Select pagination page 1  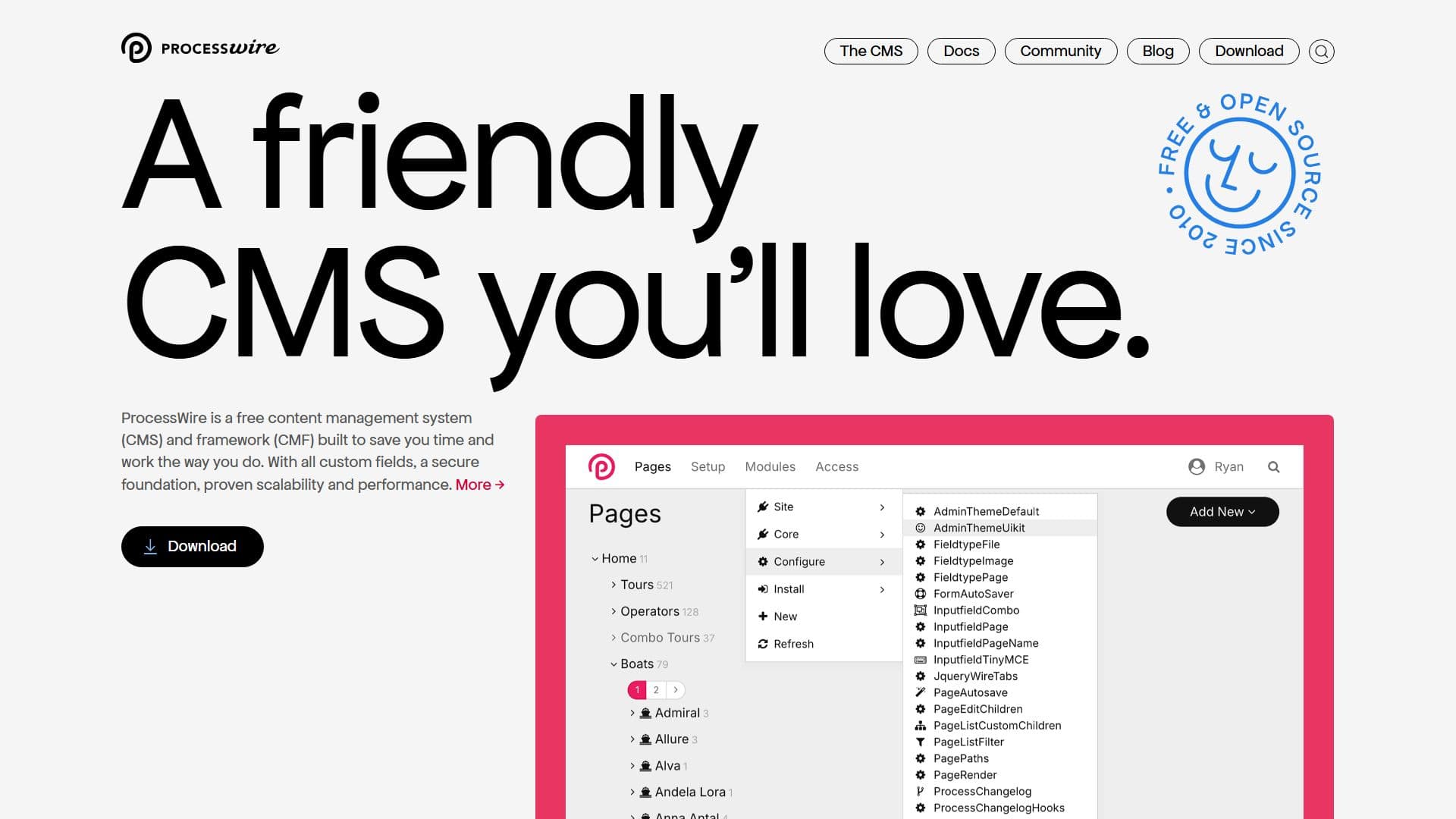click(x=637, y=690)
